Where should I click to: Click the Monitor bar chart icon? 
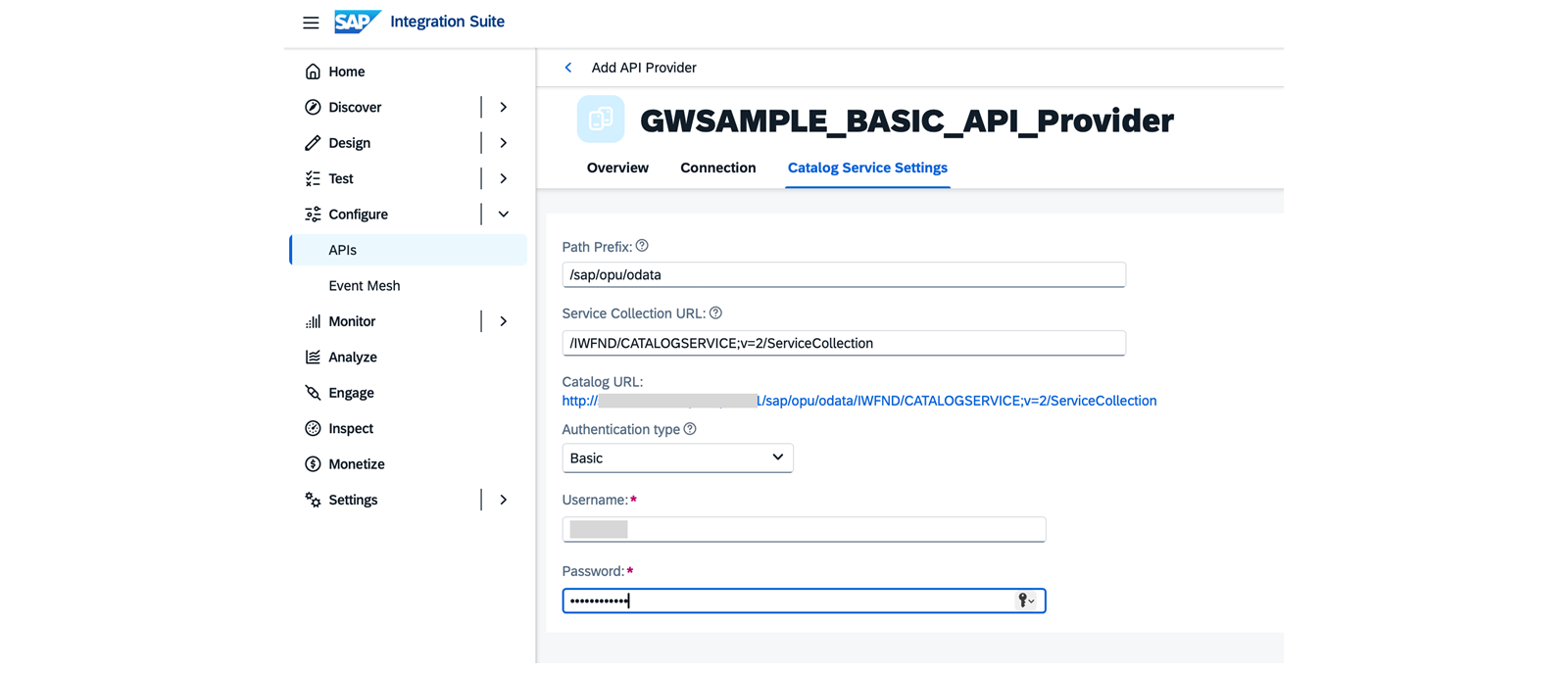click(x=313, y=321)
